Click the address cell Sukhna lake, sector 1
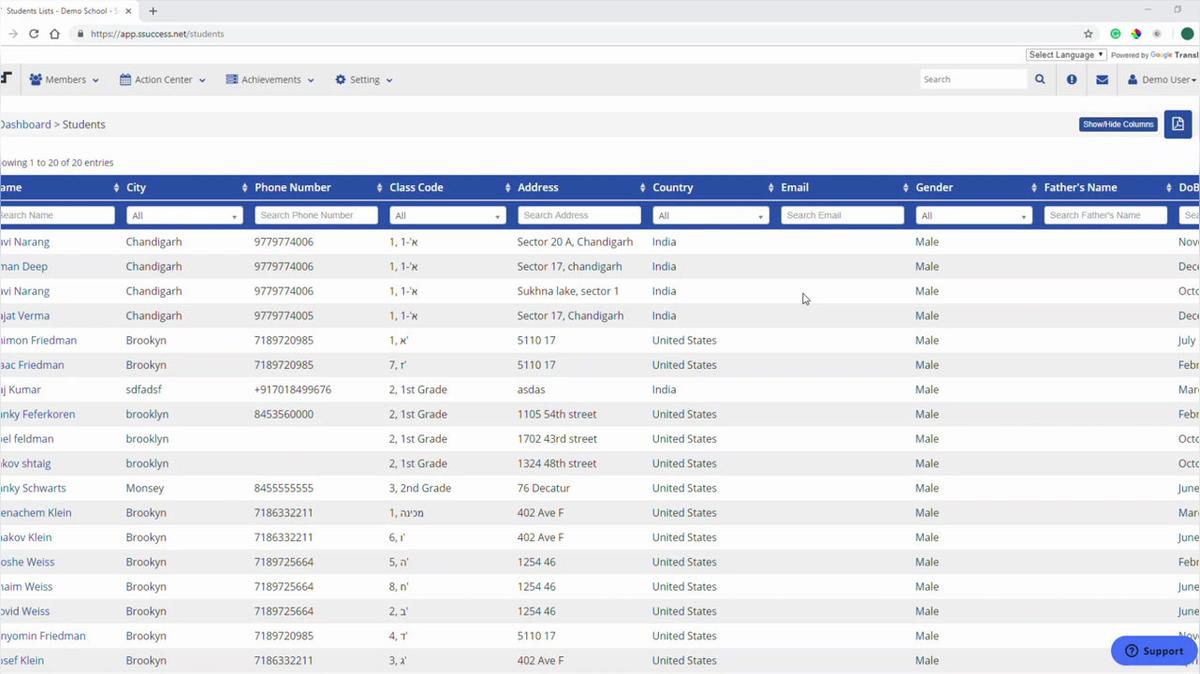 pyautogui.click(x=568, y=291)
